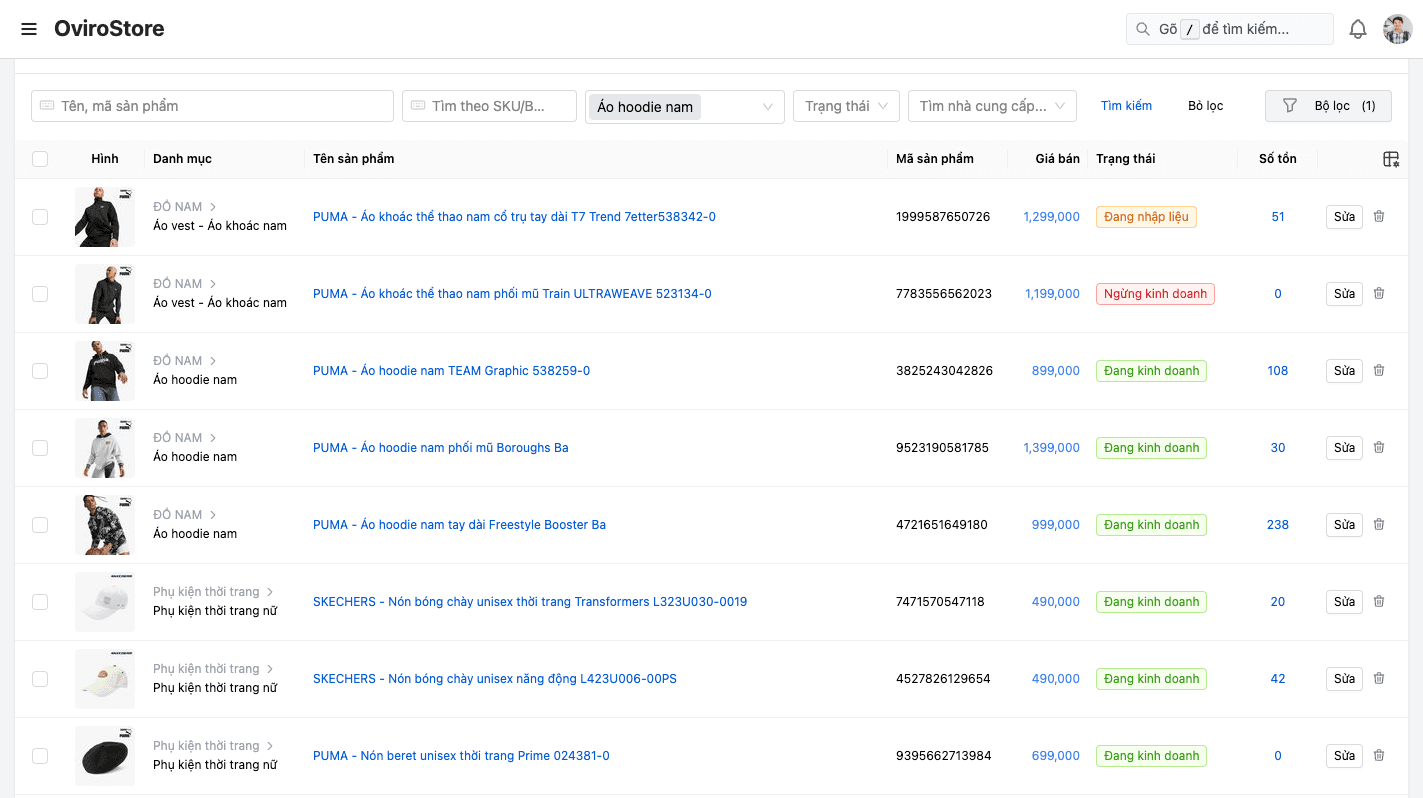Open the Trạng thái status dropdown
Viewport: 1423px width, 798px height.
coord(846,106)
